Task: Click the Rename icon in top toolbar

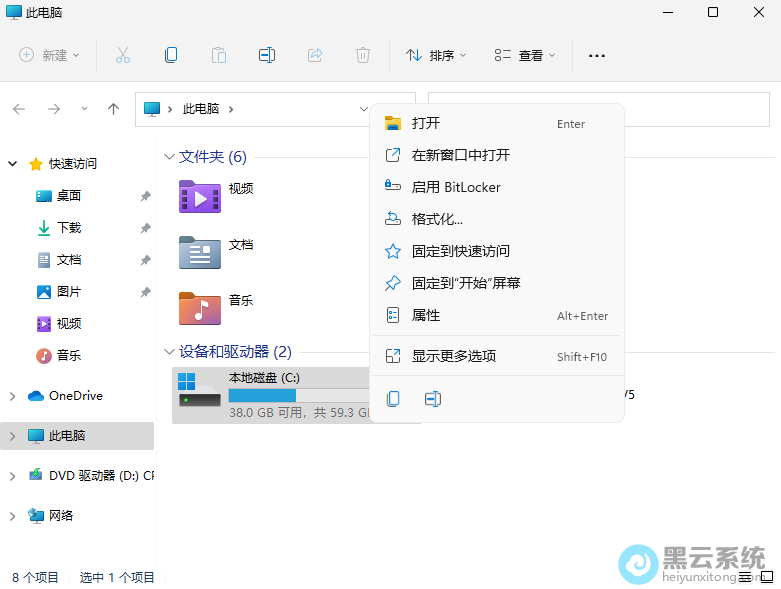Action: point(267,55)
